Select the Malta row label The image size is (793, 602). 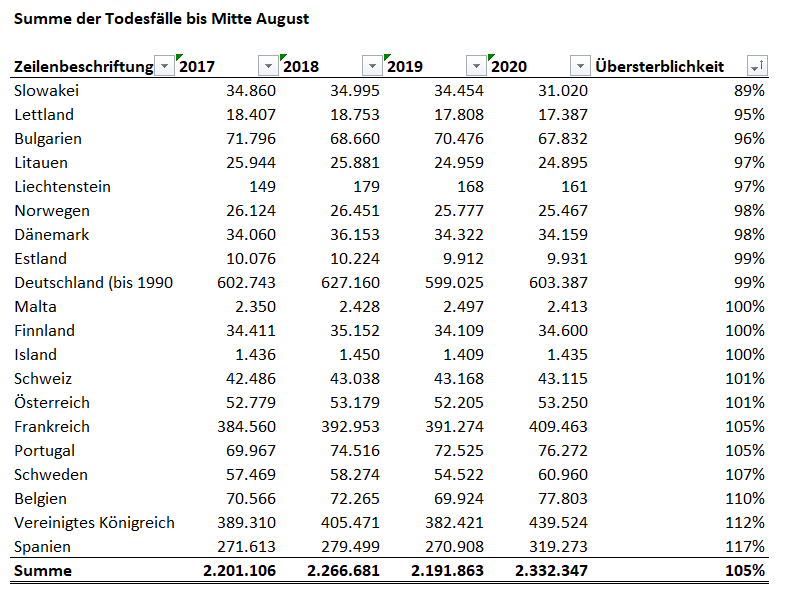click(35, 307)
